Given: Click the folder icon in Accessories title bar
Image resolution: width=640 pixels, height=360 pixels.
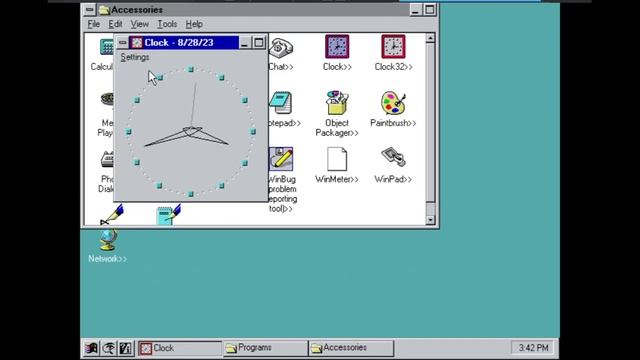Looking at the screenshot, I should click(x=104, y=10).
